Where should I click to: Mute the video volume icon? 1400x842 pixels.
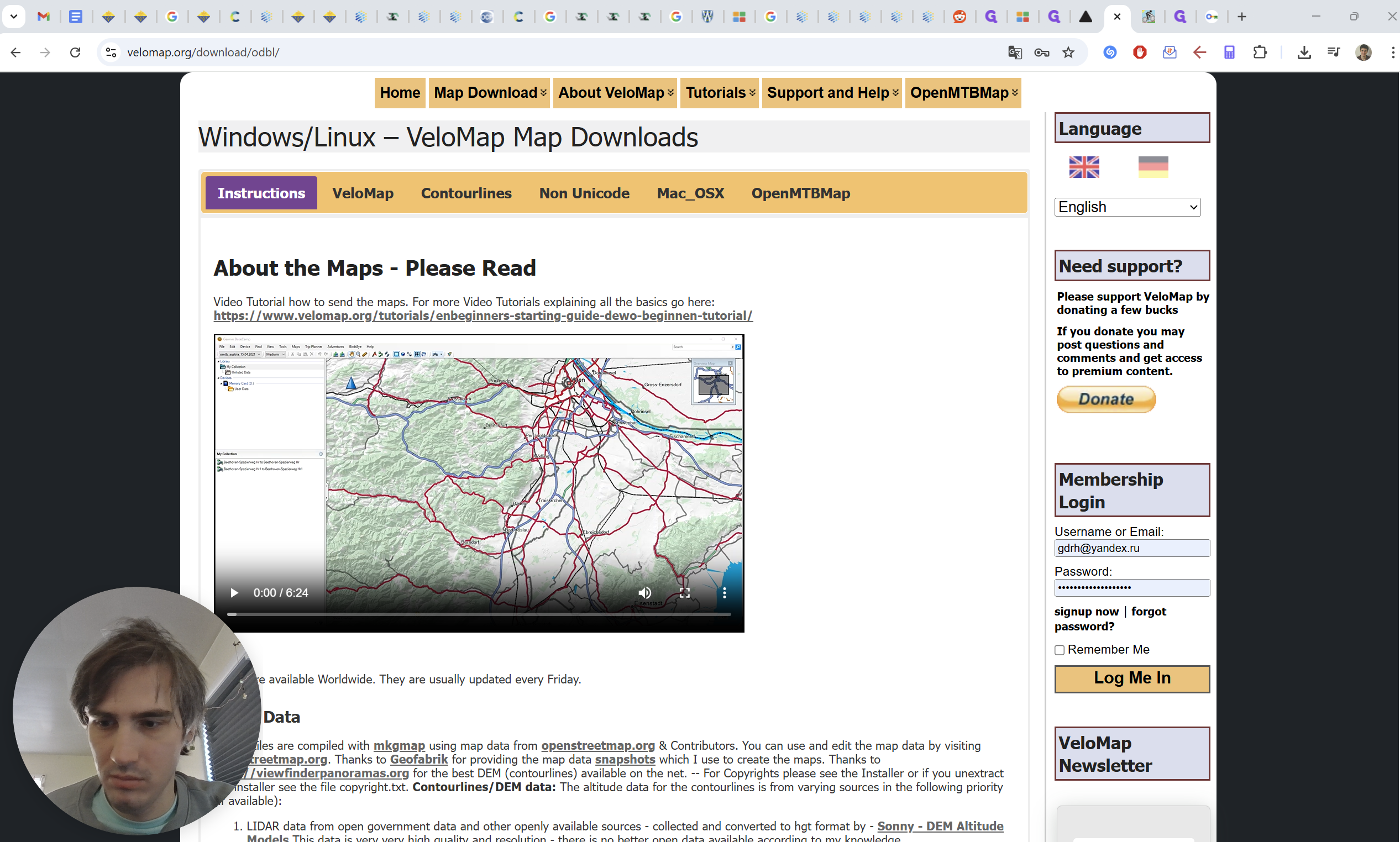click(x=644, y=593)
